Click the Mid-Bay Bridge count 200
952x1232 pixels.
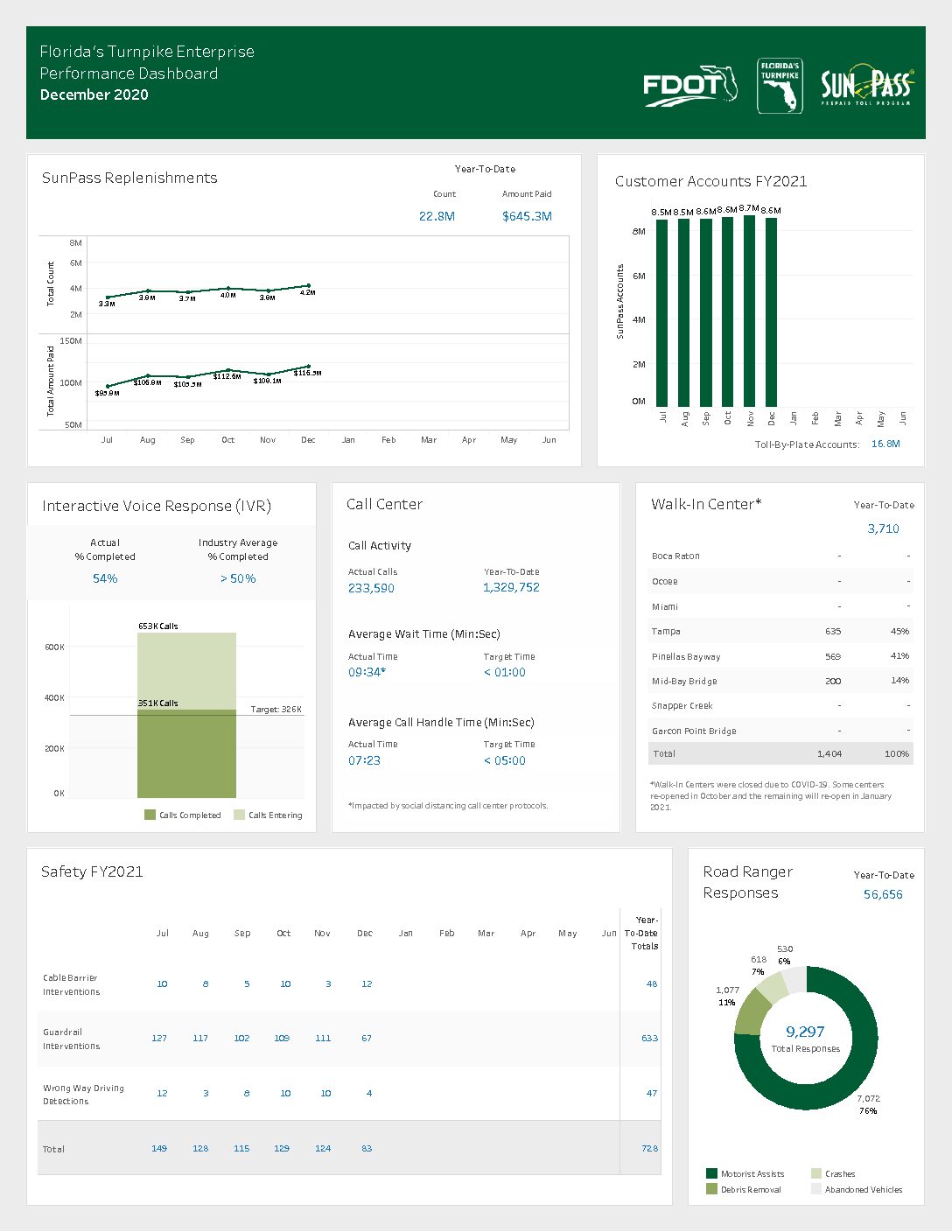pyautogui.click(x=833, y=681)
